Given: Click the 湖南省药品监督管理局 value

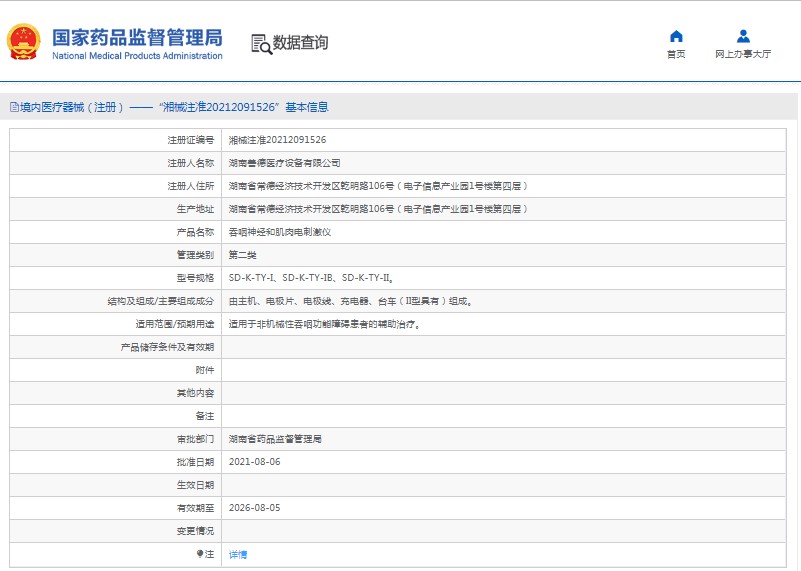Looking at the screenshot, I should (x=275, y=439).
